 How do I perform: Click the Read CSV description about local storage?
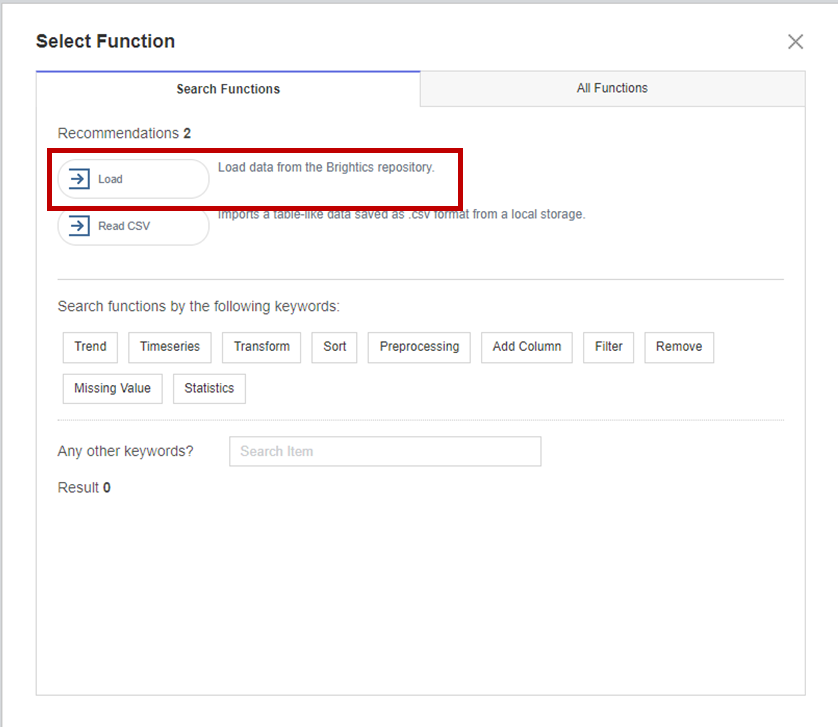pyautogui.click(x=401, y=214)
